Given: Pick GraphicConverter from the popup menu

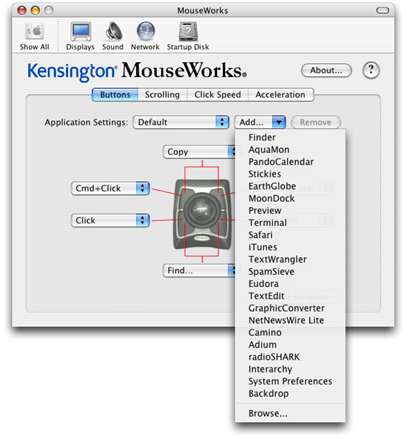Looking at the screenshot, I should click(x=290, y=308).
